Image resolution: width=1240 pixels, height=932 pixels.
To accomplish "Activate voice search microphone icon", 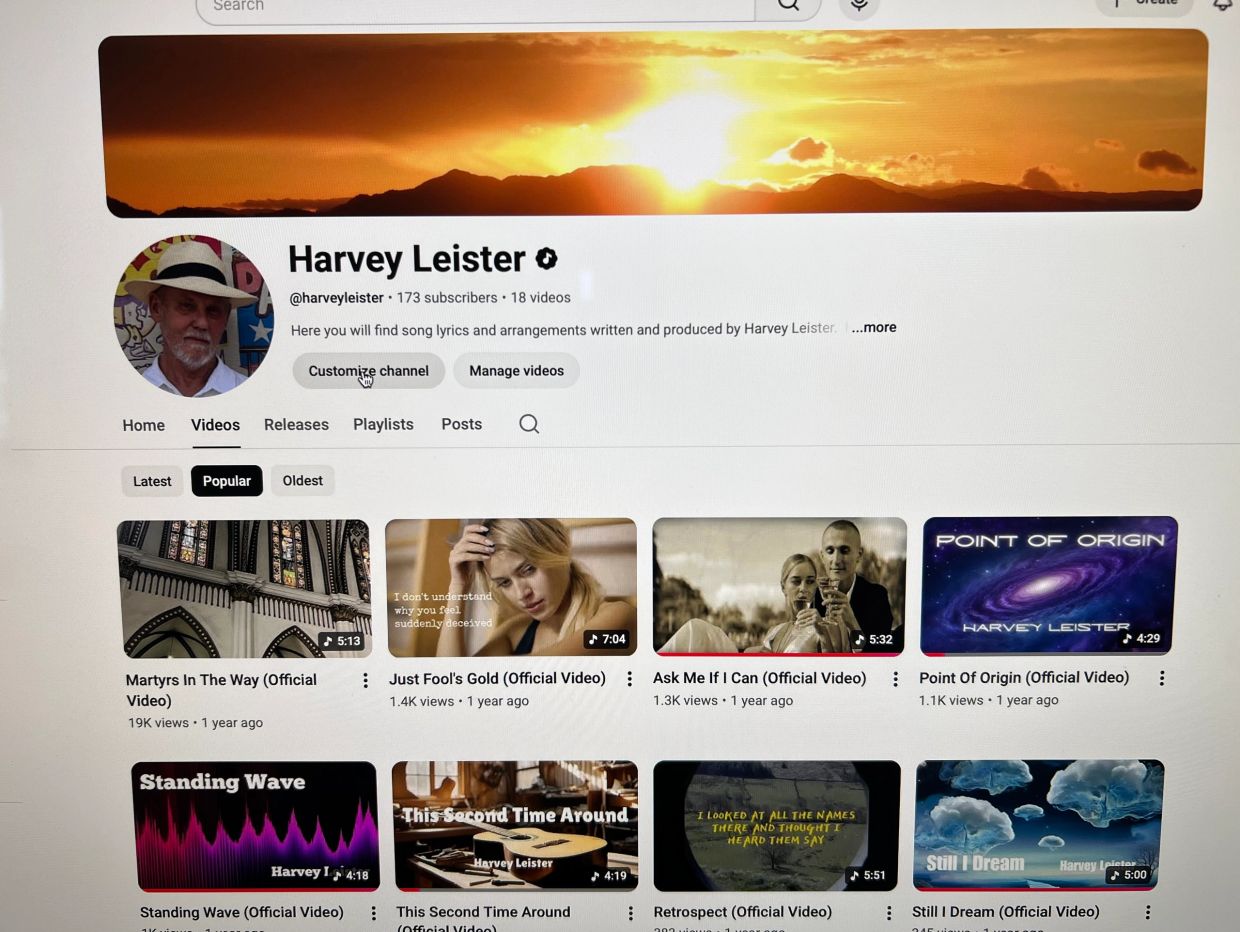I will point(858,6).
